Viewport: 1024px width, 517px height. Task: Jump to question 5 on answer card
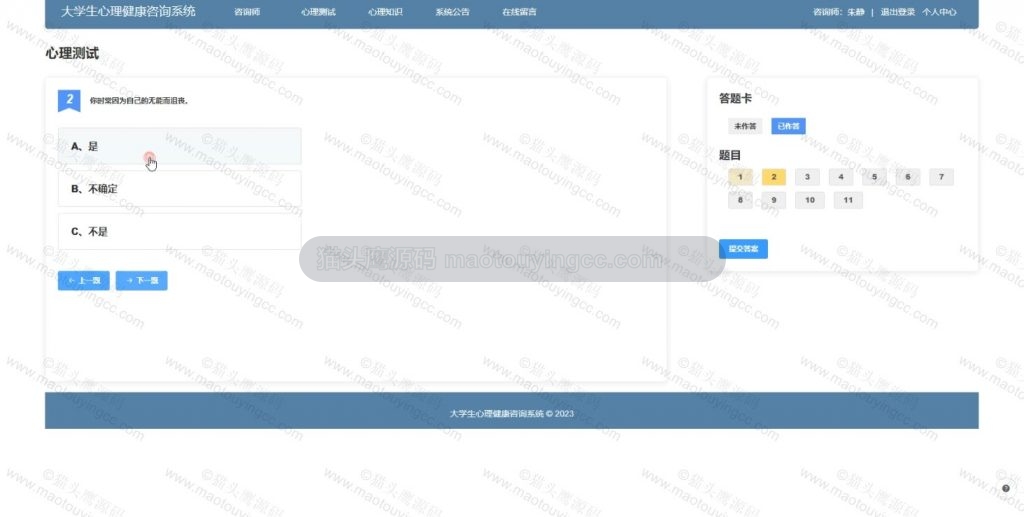click(874, 177)
